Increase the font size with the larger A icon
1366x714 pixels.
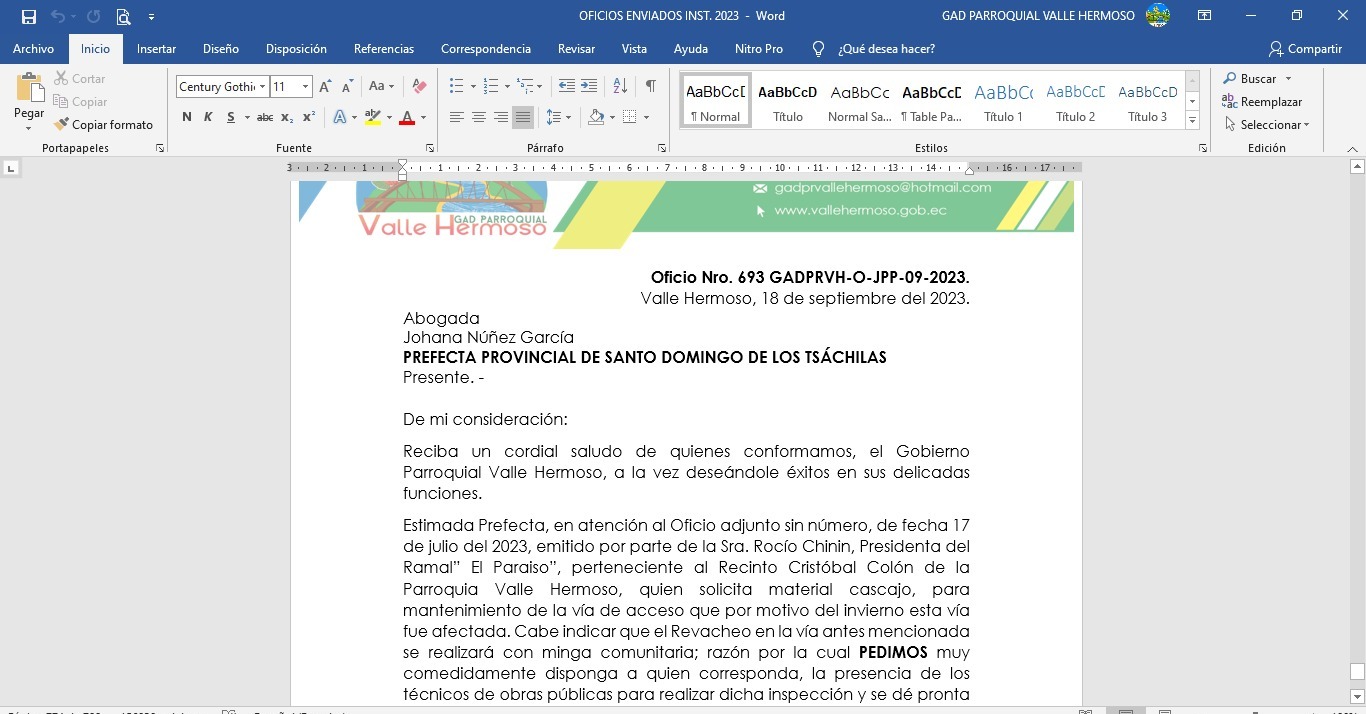tap(325, 87)
